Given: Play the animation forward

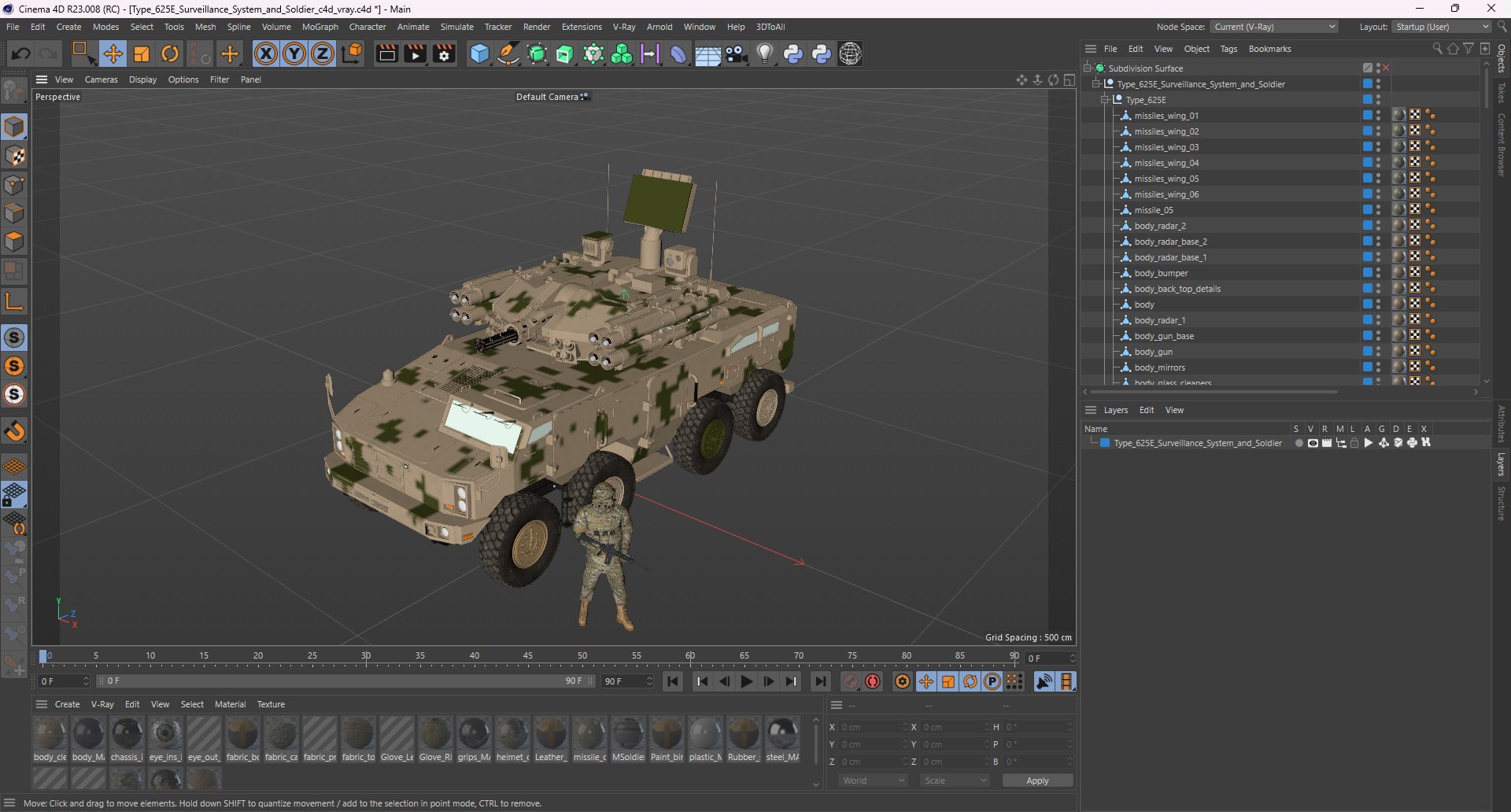Looking at the screenshot, I should click(x=747, y=681).
